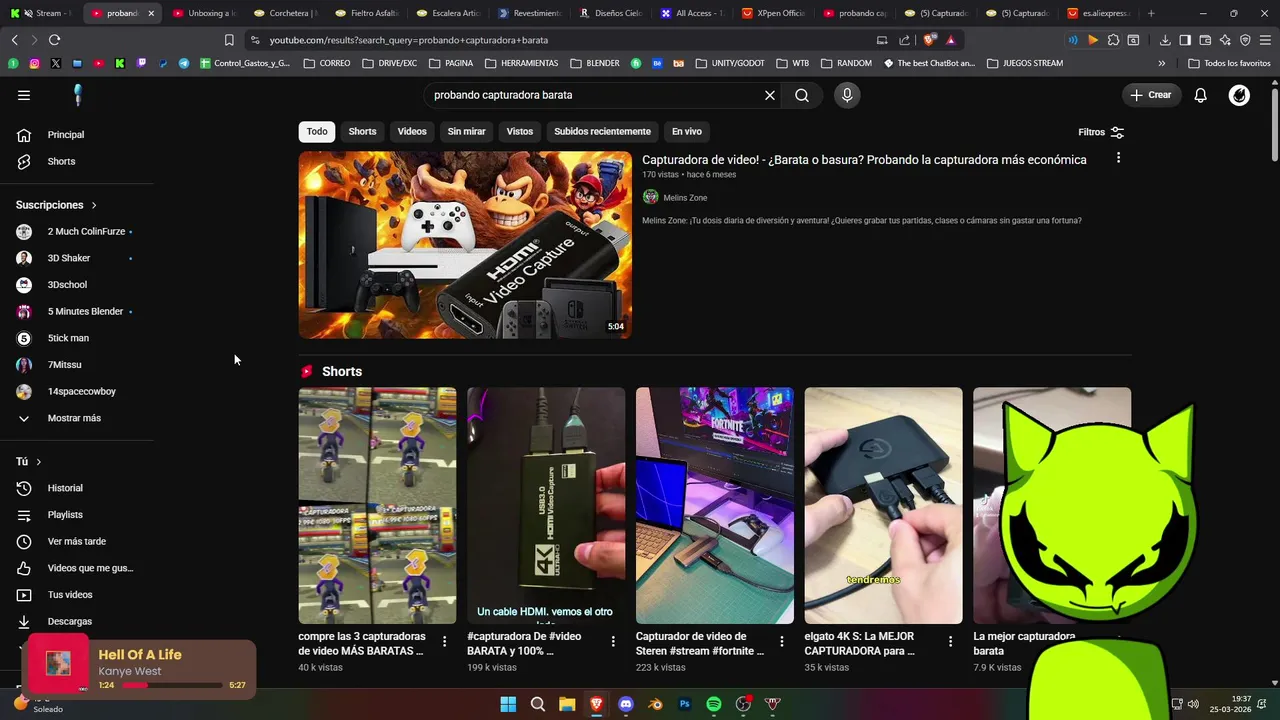The width and height of the screenshot is (1280, 720).
Task: Seek the Hell Of A Life progress bar
Action: [x=172, y=685]
